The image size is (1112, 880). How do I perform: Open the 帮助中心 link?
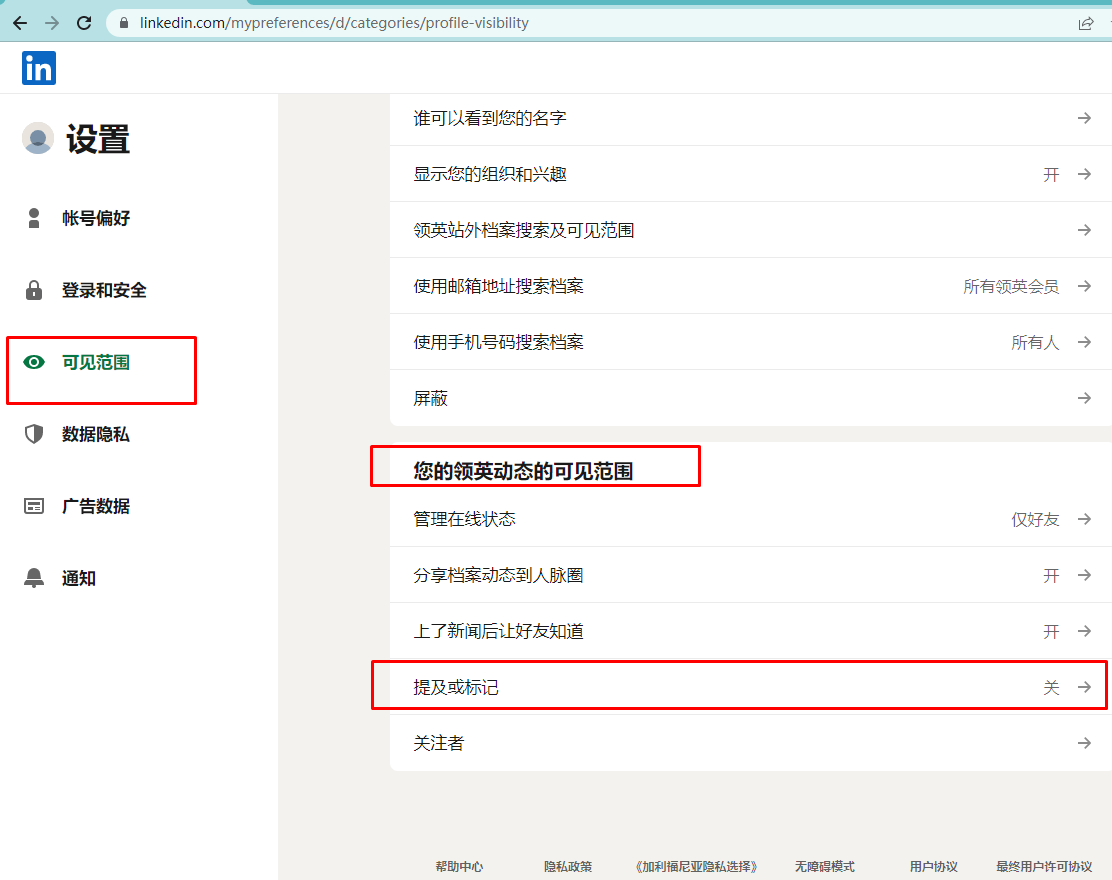pyautogui.click(x=459, y=866)
